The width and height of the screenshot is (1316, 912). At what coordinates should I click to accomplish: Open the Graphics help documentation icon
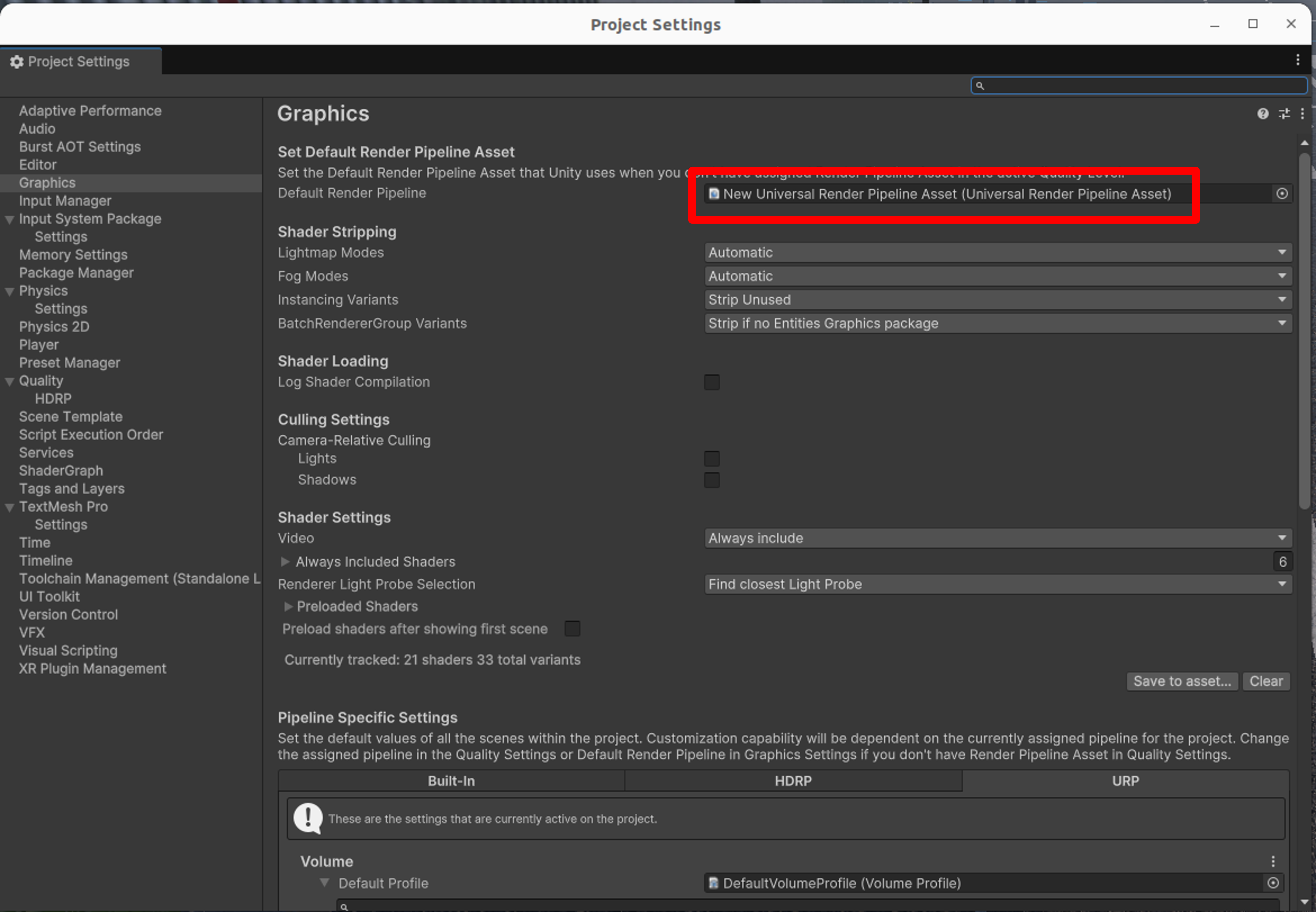pyautogui.click(x=1262, y=114)
